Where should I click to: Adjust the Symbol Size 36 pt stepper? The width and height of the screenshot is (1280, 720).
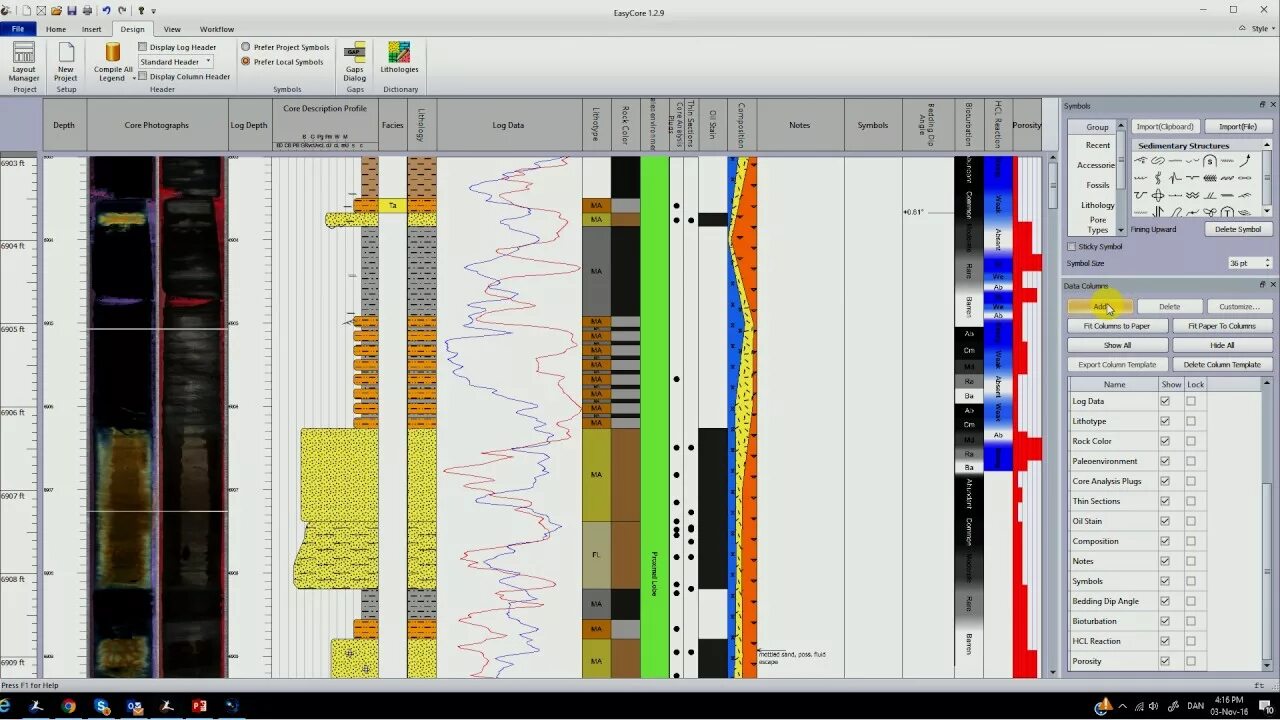coord(1268,263)
